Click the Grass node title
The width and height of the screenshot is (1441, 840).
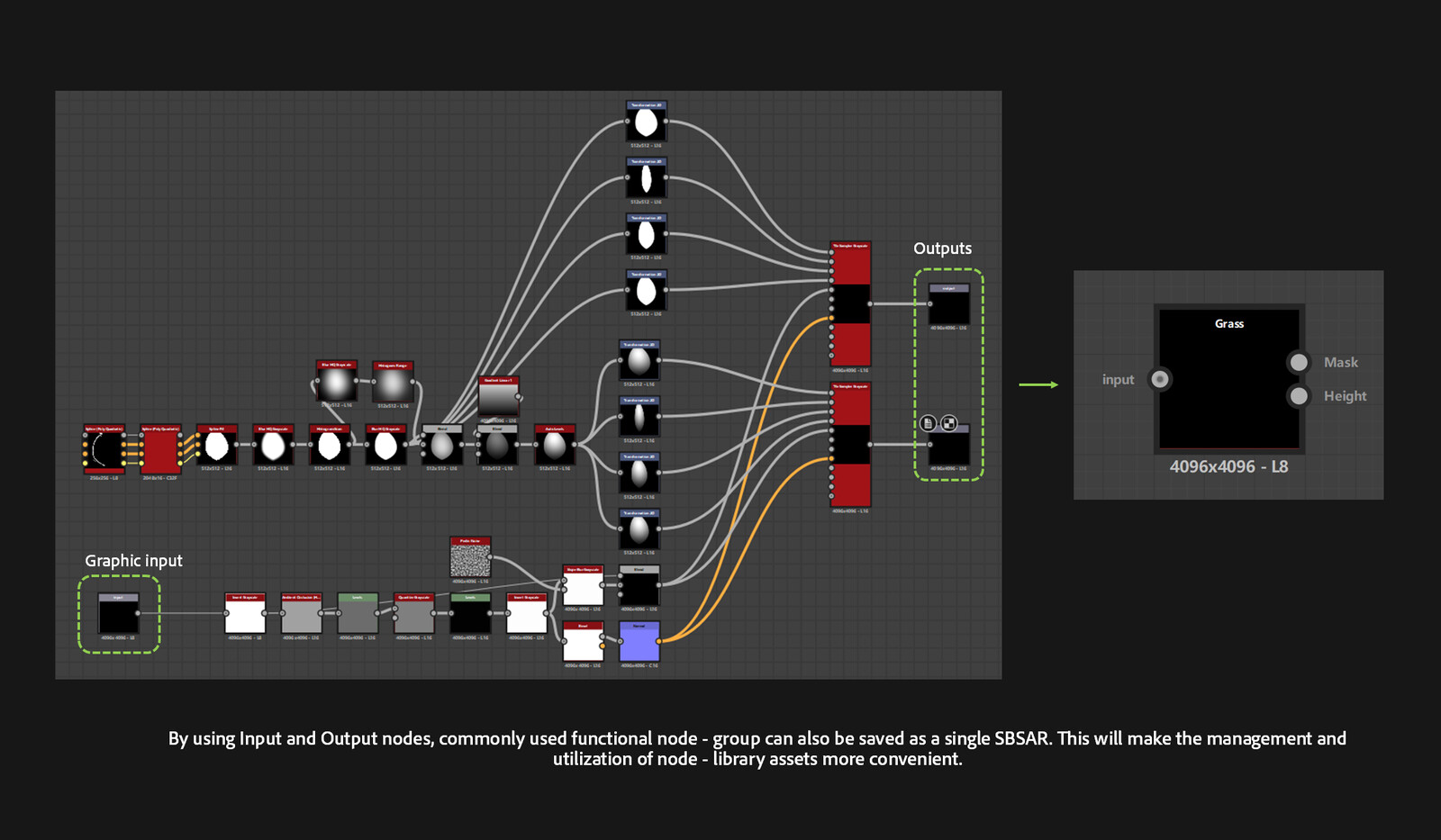coord(1229,324)
